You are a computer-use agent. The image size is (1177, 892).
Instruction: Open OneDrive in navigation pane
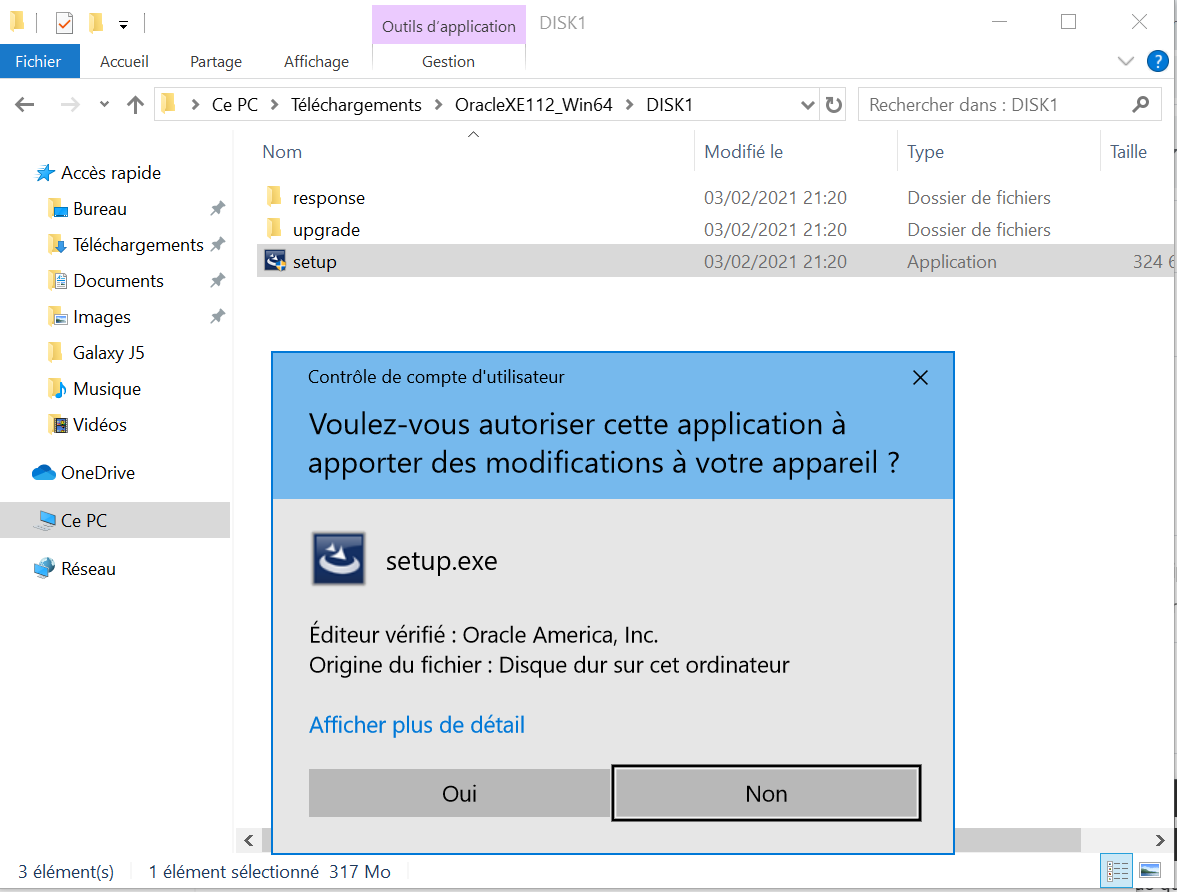click(98, 473)
